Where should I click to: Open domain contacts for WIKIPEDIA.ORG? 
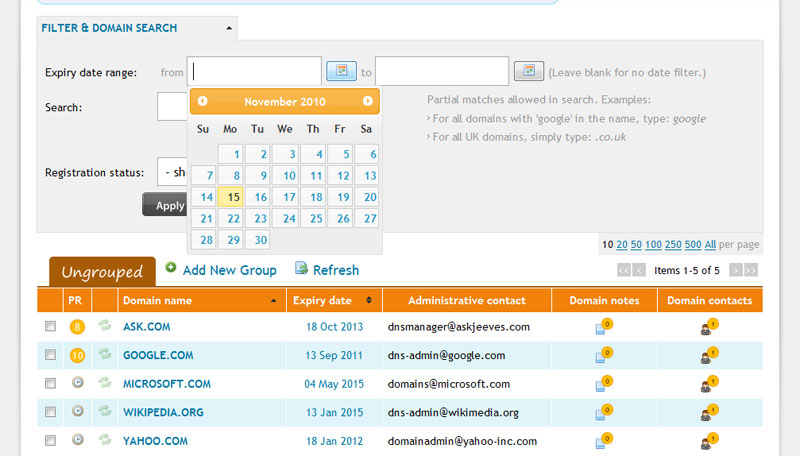point(709,412)
